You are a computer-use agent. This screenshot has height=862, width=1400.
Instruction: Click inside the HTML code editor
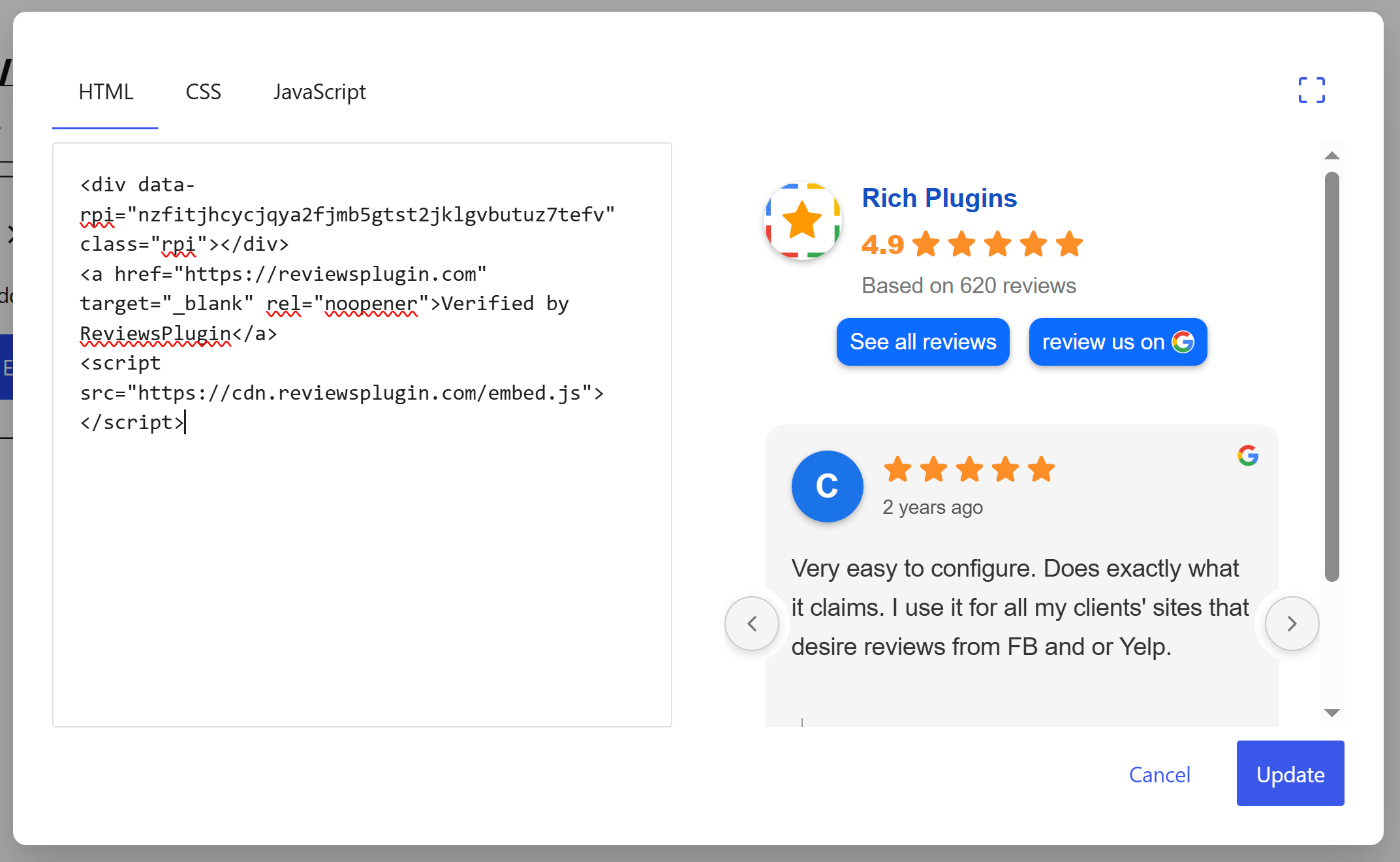point(362,435)
